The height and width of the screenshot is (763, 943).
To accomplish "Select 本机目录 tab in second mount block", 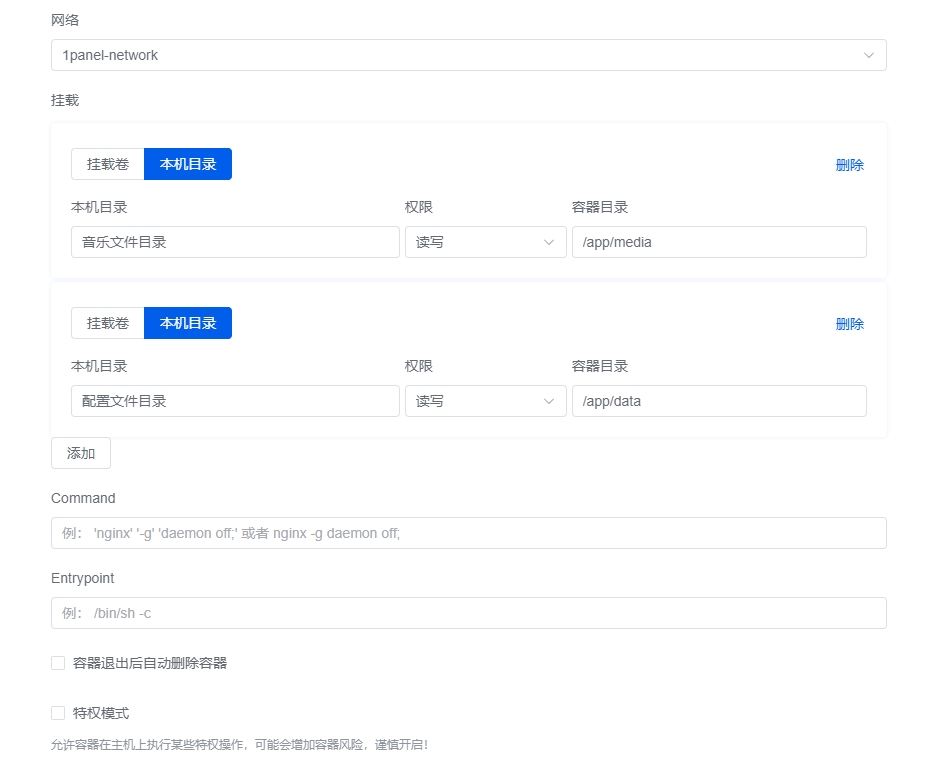I will [x=188, y=323].
